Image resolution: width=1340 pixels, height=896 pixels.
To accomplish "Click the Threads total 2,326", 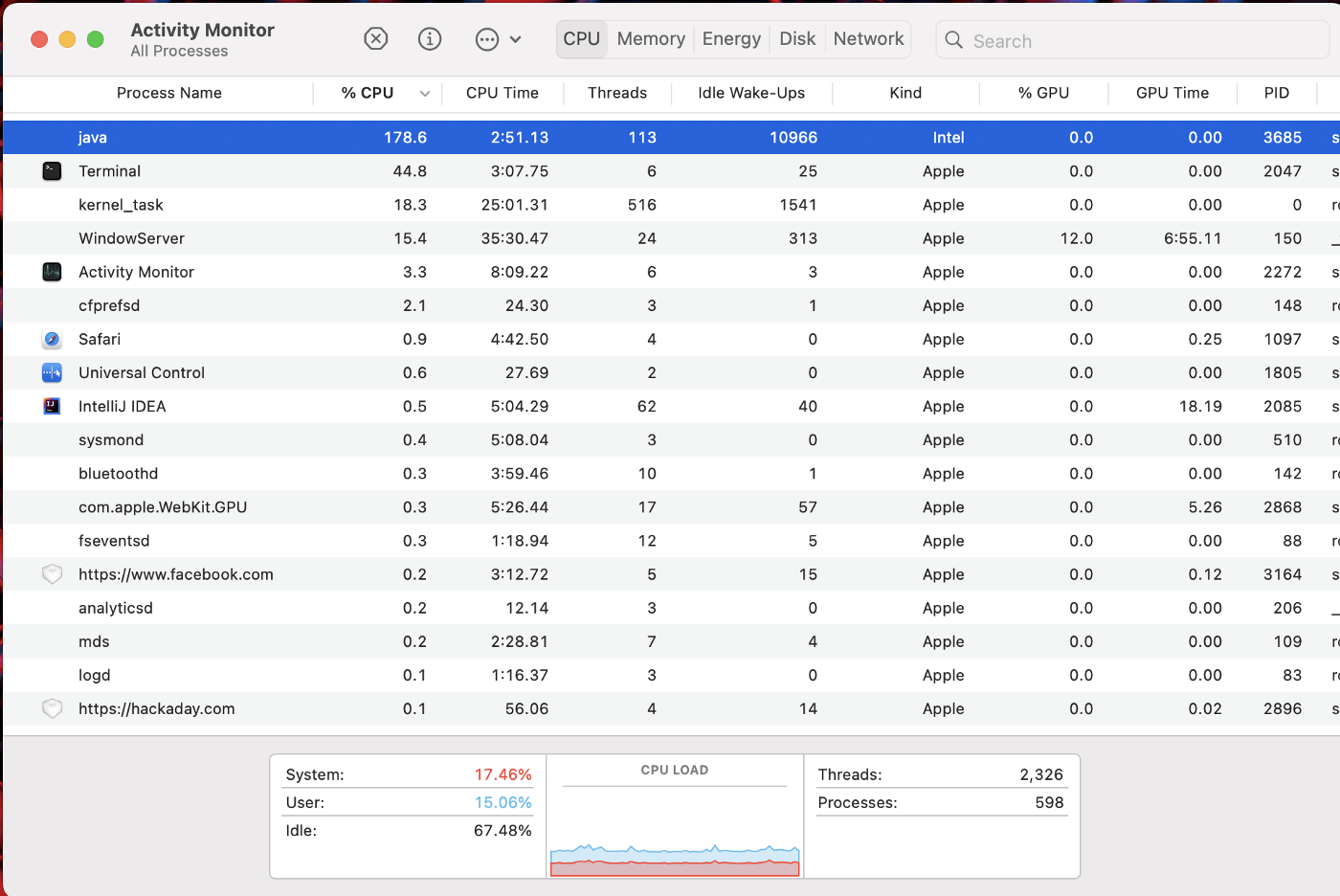I will tap(1041, 774).
